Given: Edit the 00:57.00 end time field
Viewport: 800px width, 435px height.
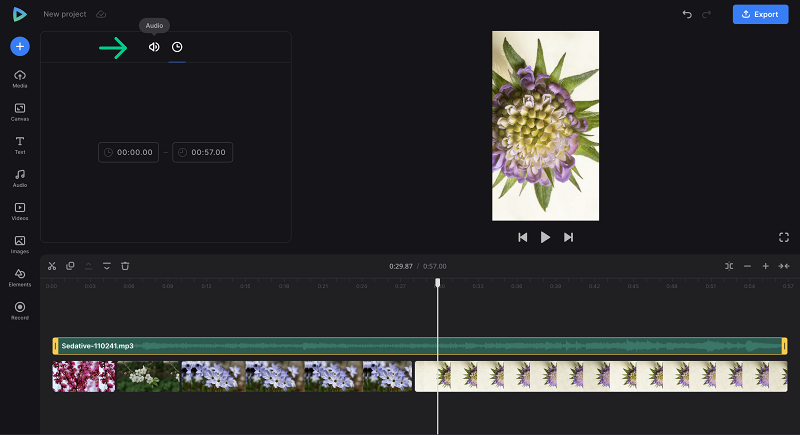Looking at the screenshot, I should tap(203, 152).
